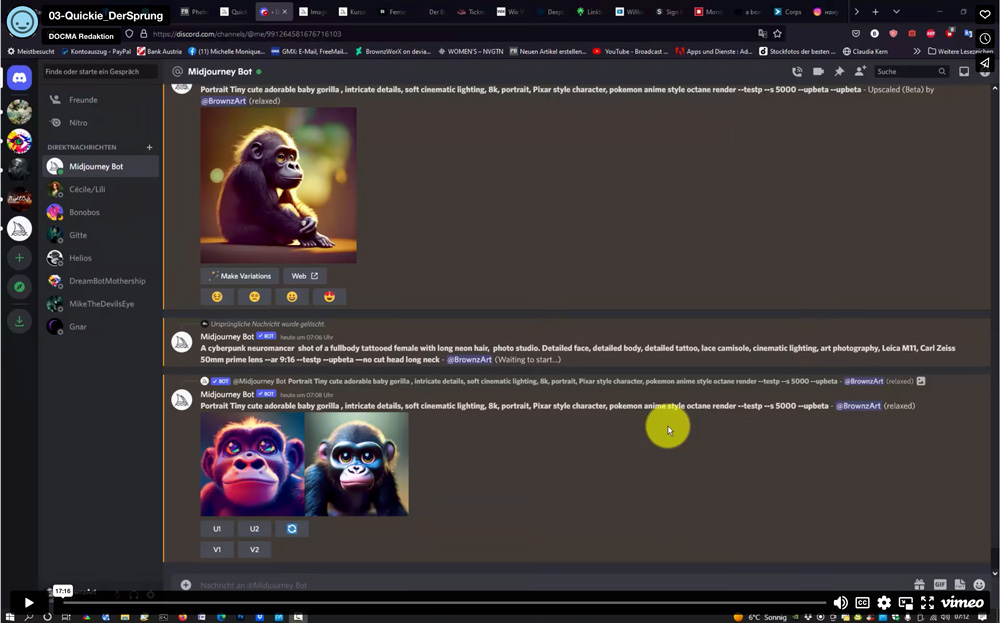Image resolution: width=1000 pixels, height=623 pixels.
Task: Explore public servers compass icon
Action: pyautogui.click(x=20, y=287)
